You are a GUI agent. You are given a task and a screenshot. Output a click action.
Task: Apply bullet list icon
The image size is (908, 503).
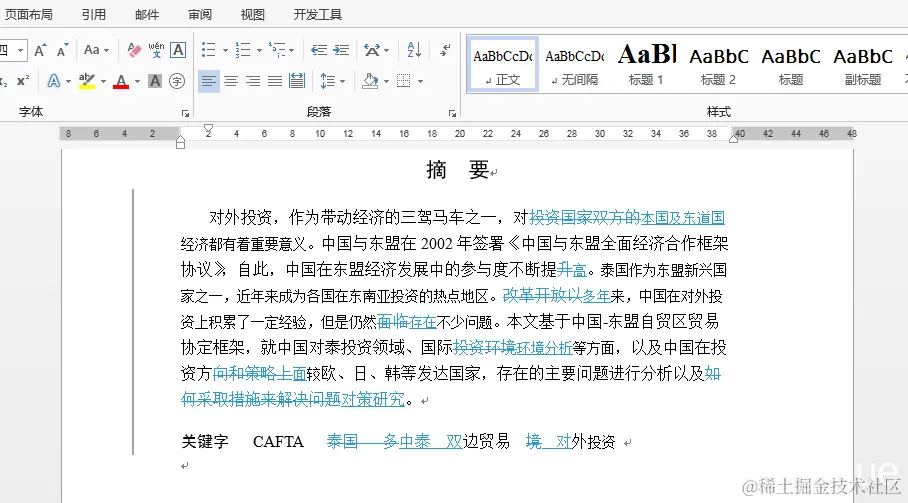point(208,50)
